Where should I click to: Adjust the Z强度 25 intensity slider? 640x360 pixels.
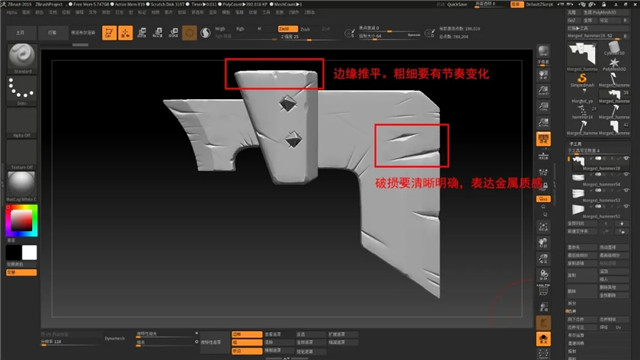309,37
